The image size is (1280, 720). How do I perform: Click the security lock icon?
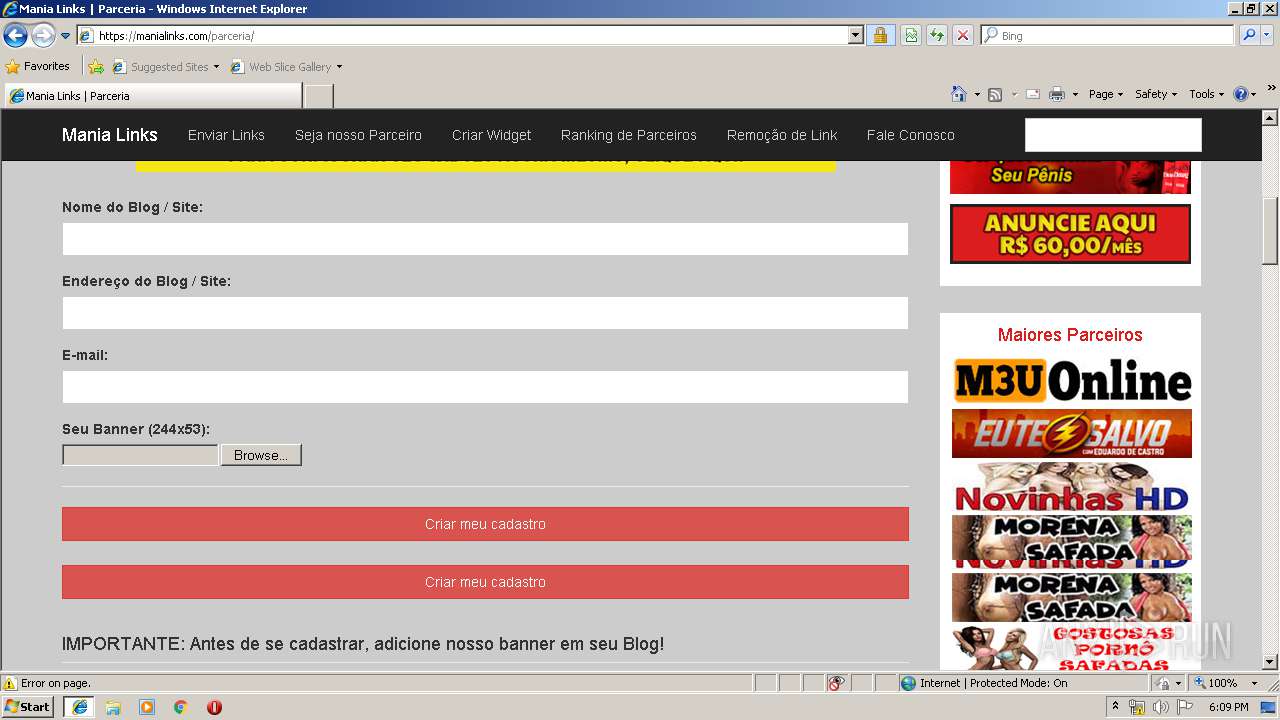tap(880, 36)
